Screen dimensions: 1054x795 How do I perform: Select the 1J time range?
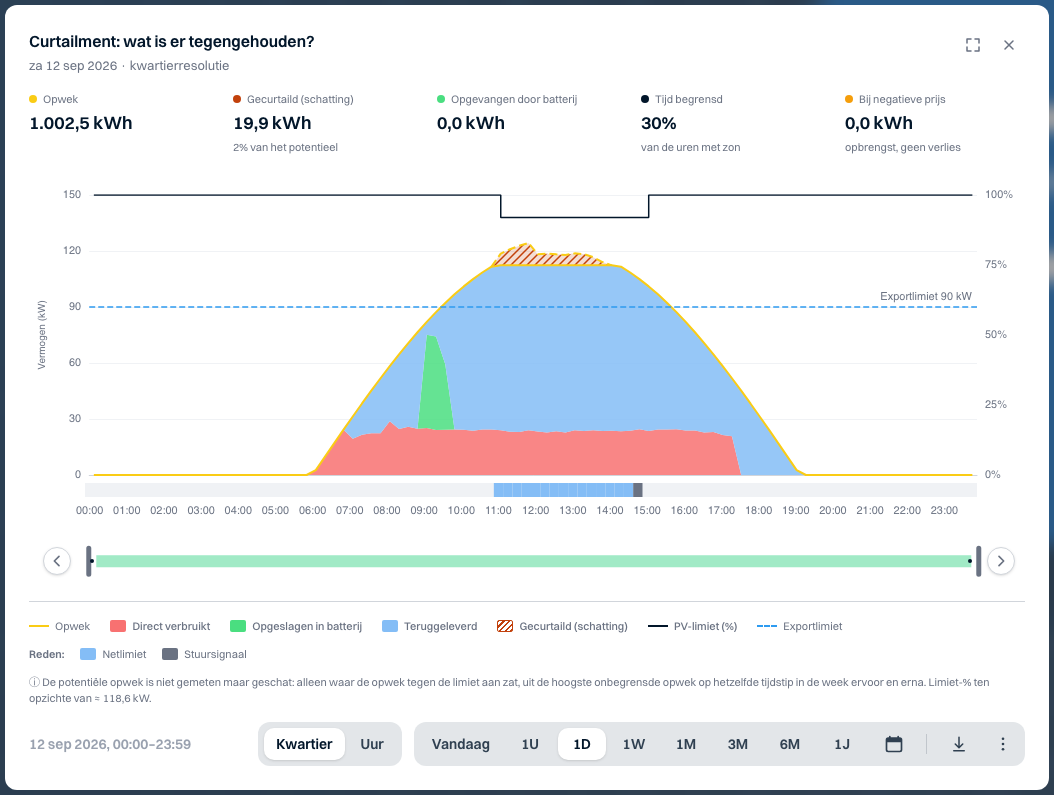842,744
